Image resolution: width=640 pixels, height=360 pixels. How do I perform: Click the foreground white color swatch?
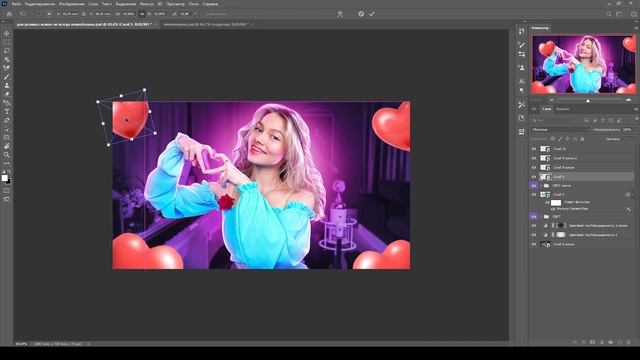point(4,178)
